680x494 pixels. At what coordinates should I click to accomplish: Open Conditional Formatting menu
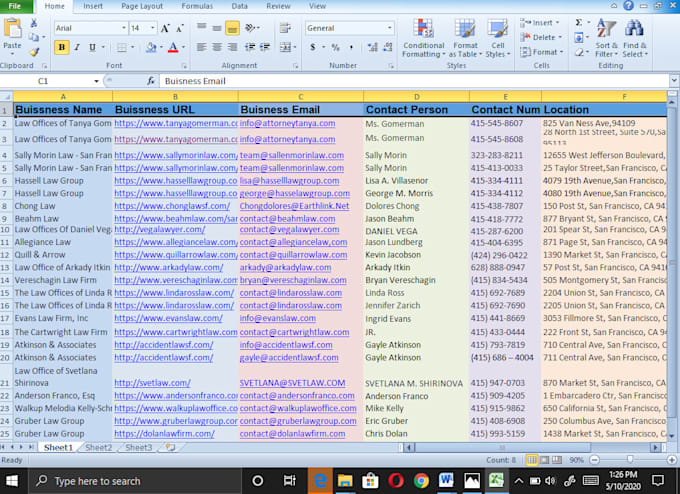click(x=423, y=38)
